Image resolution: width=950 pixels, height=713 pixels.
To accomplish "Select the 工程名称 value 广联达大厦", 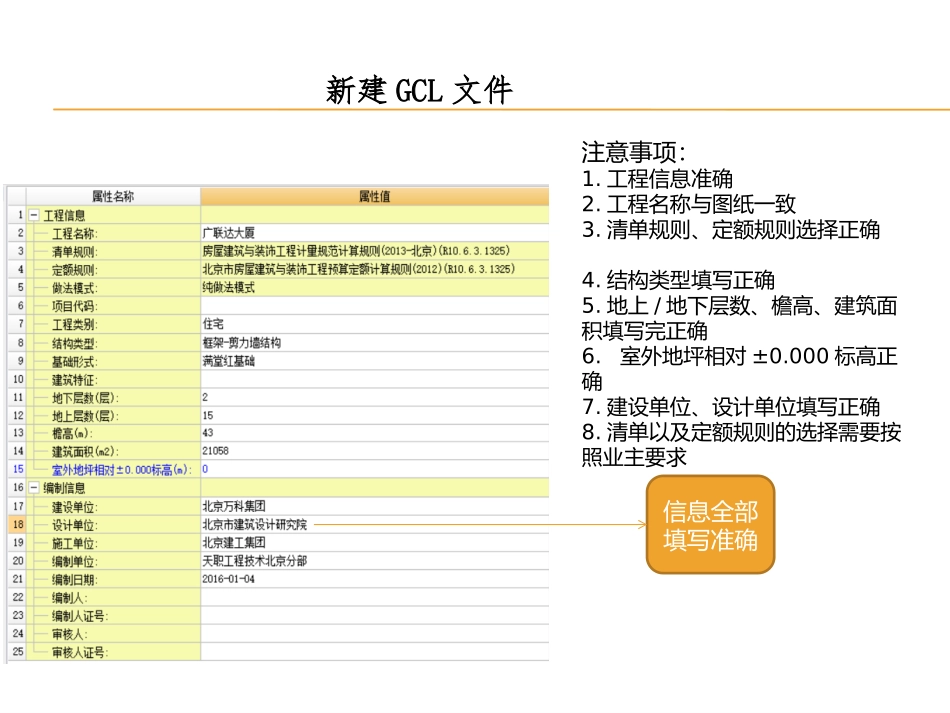I will click(375, 233).
